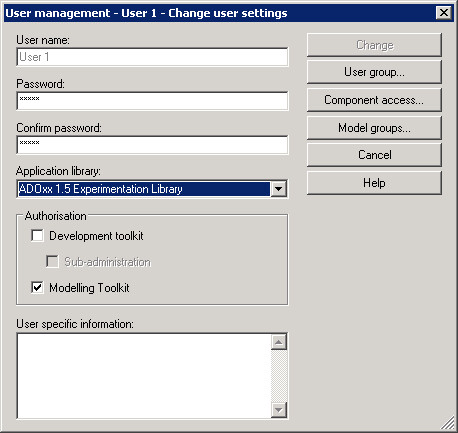Cancel the user settings changes

374,155
